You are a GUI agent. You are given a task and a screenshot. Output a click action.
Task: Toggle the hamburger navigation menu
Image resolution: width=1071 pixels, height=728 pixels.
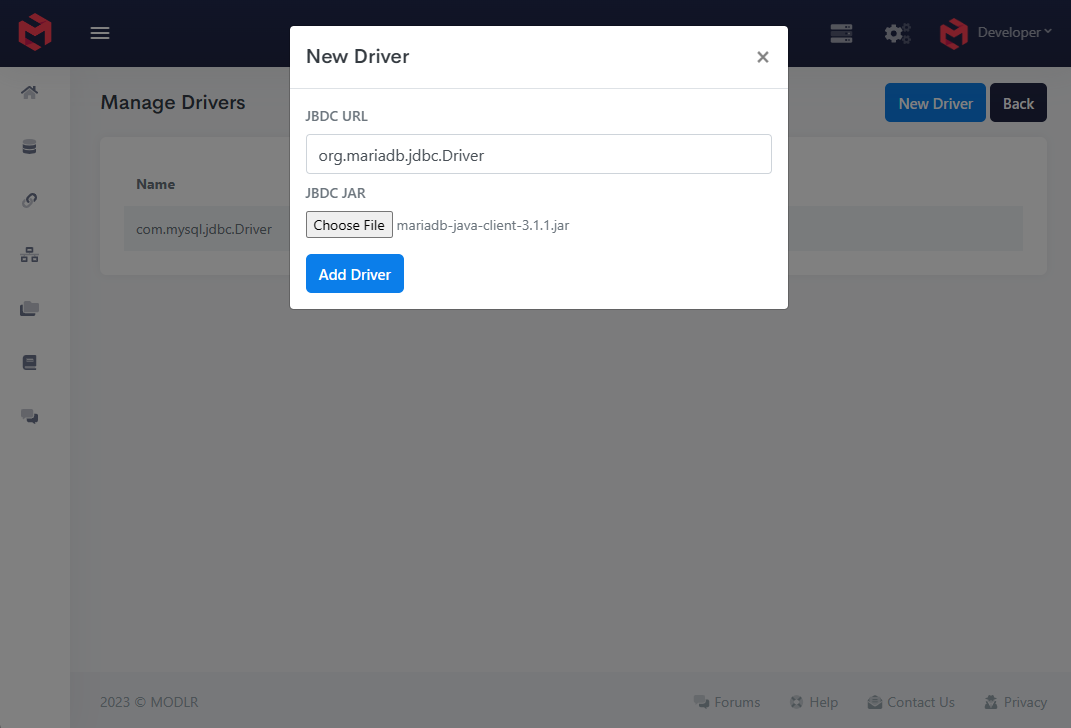[99, 32]
